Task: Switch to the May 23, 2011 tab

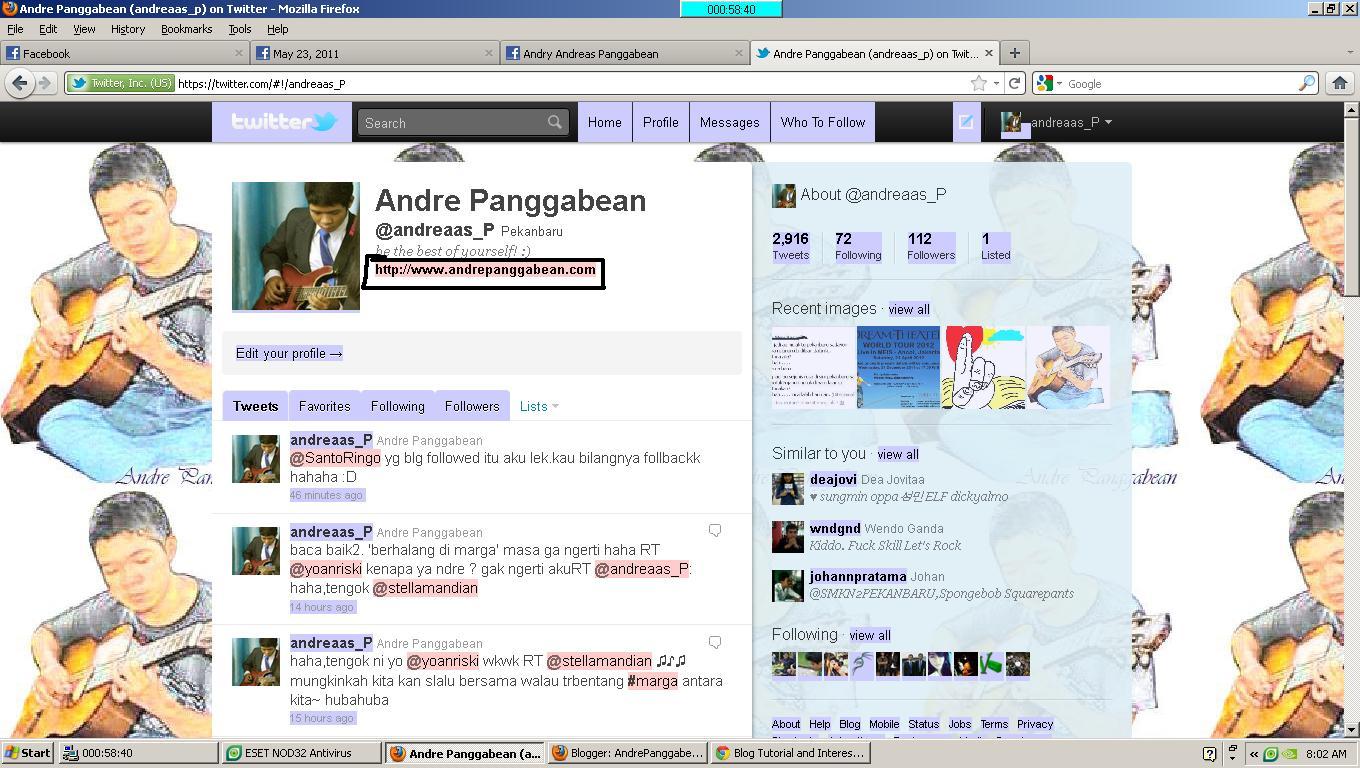Action: point(375,53)
